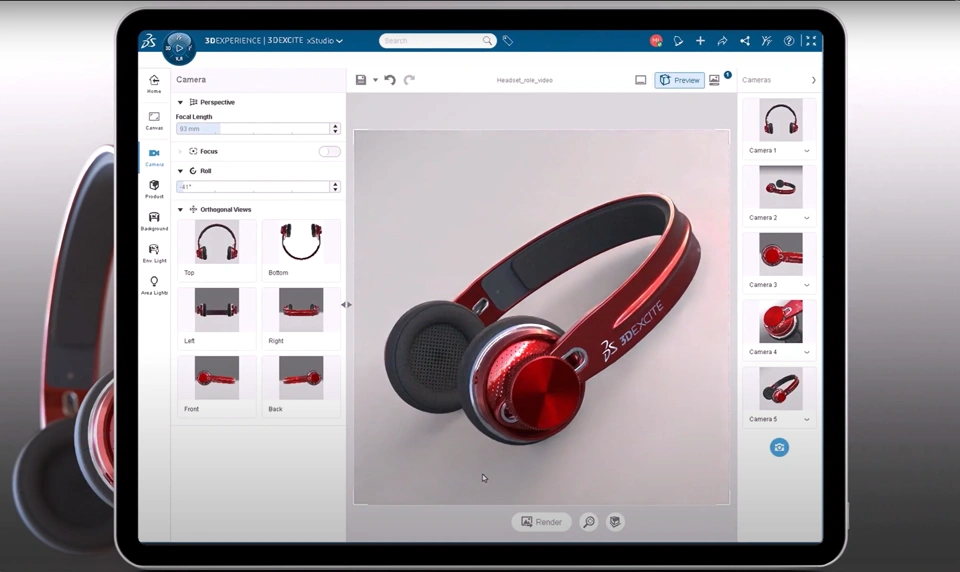Open notifications flag icon in top bar

[x=678, y=41]
